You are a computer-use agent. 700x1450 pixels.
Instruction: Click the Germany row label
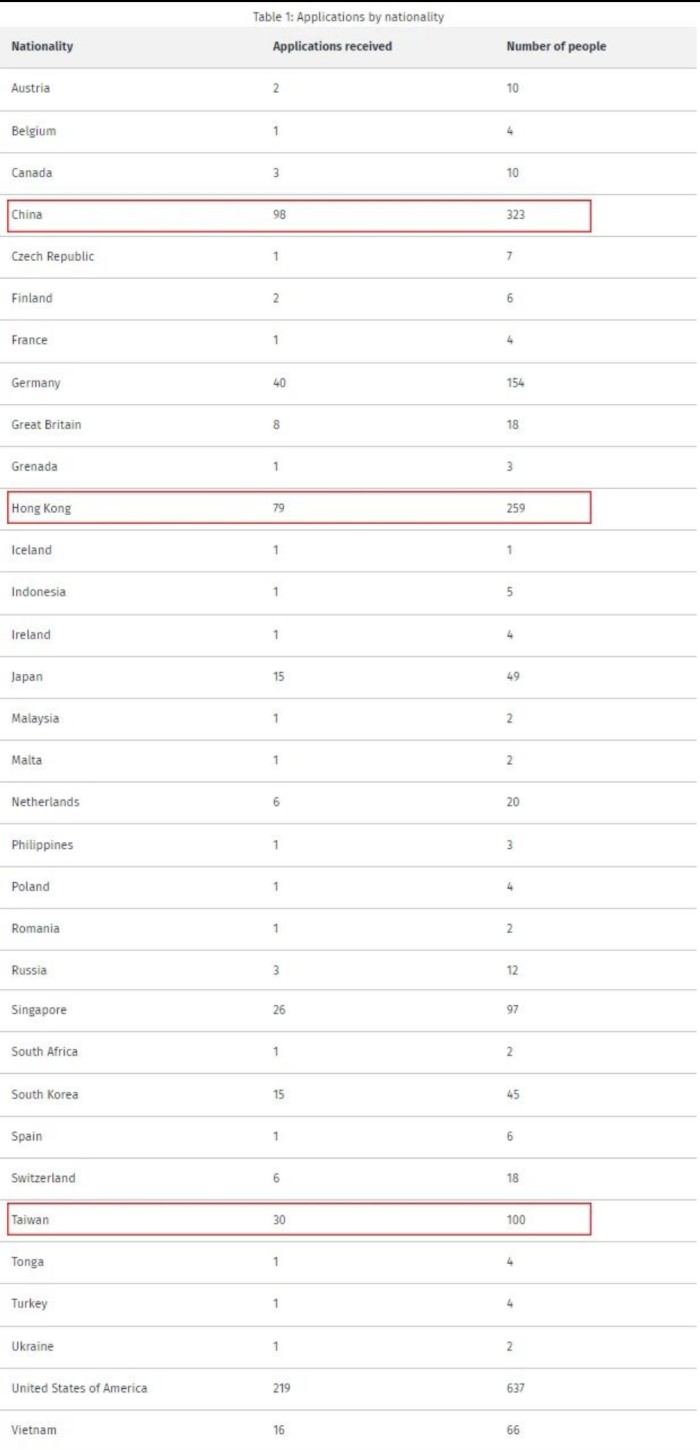point(36,383)
